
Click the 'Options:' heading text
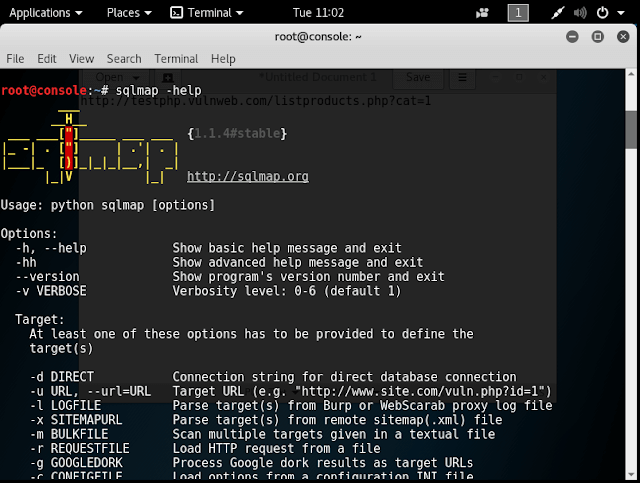click(29, 234)
